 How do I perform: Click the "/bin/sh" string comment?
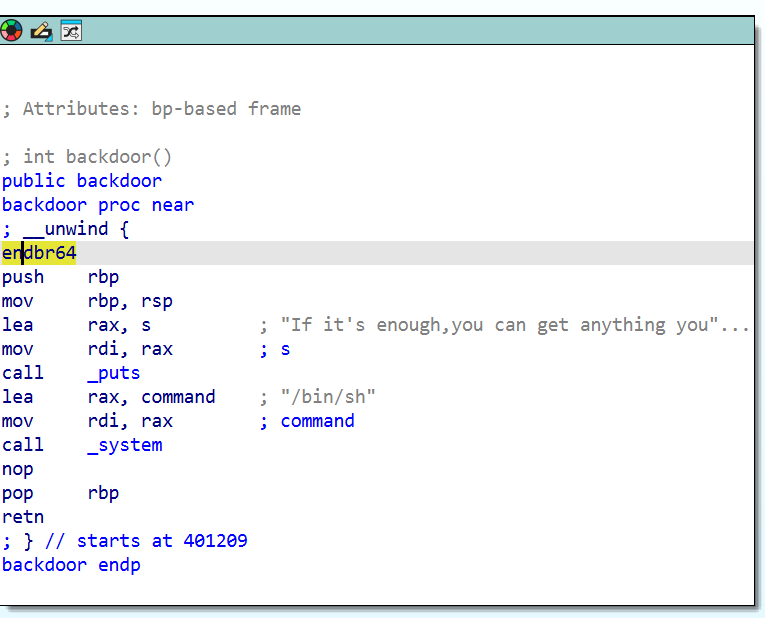click(x=328, y=397)
